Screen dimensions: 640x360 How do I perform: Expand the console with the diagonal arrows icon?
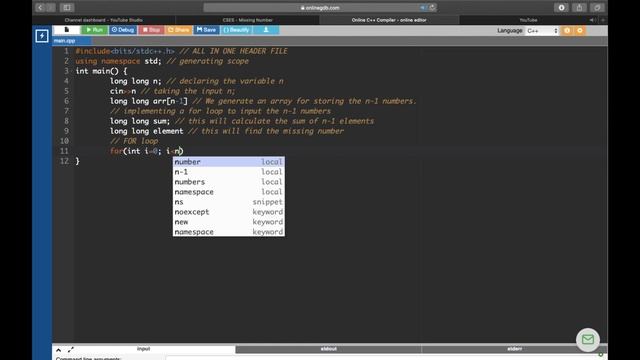[x=71, y=350]
